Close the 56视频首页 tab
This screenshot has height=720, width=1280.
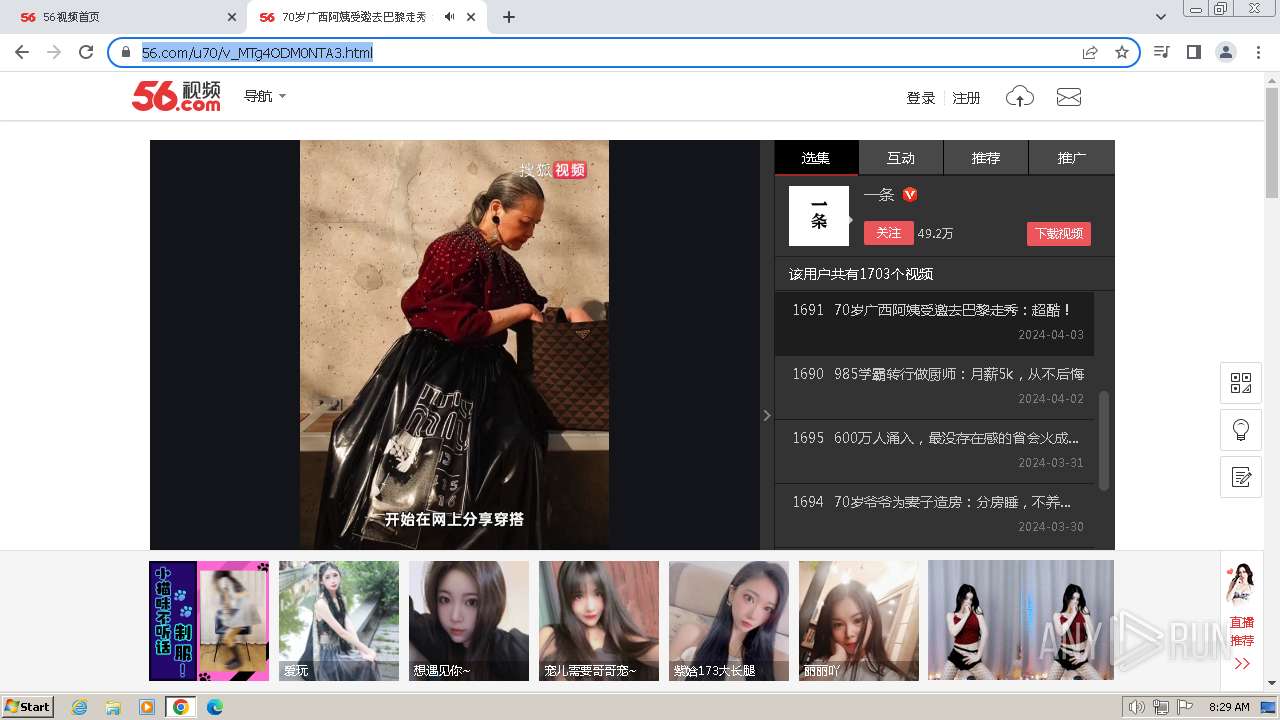click(232, 17)
